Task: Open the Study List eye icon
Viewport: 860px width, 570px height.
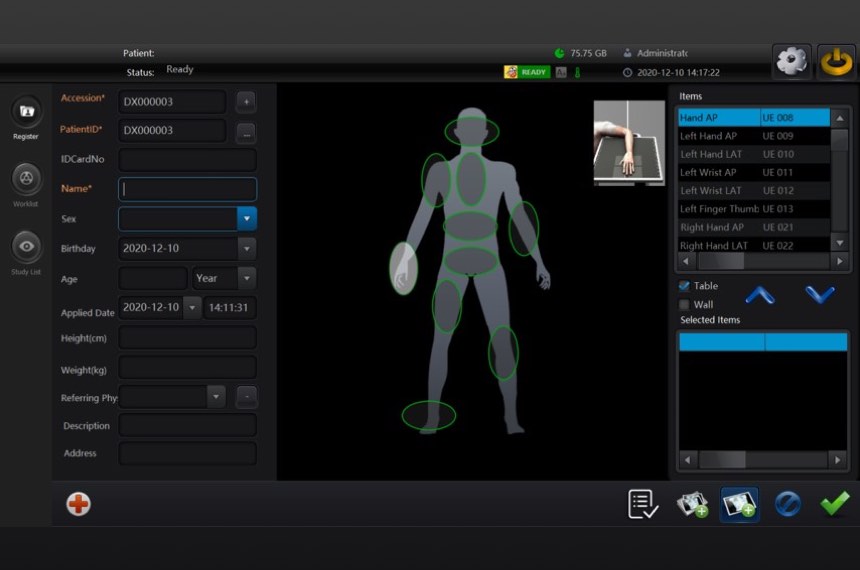Action: click(26, 246)
